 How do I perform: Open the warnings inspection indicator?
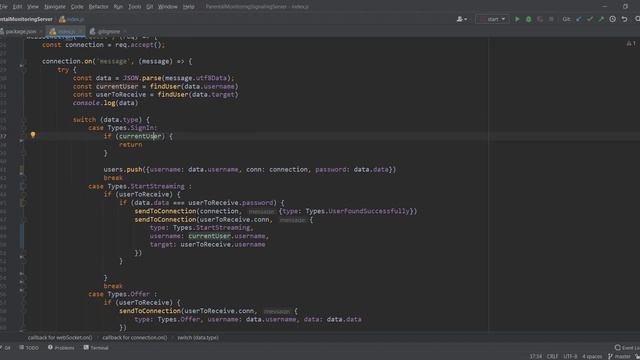click(x=631, y=43)
